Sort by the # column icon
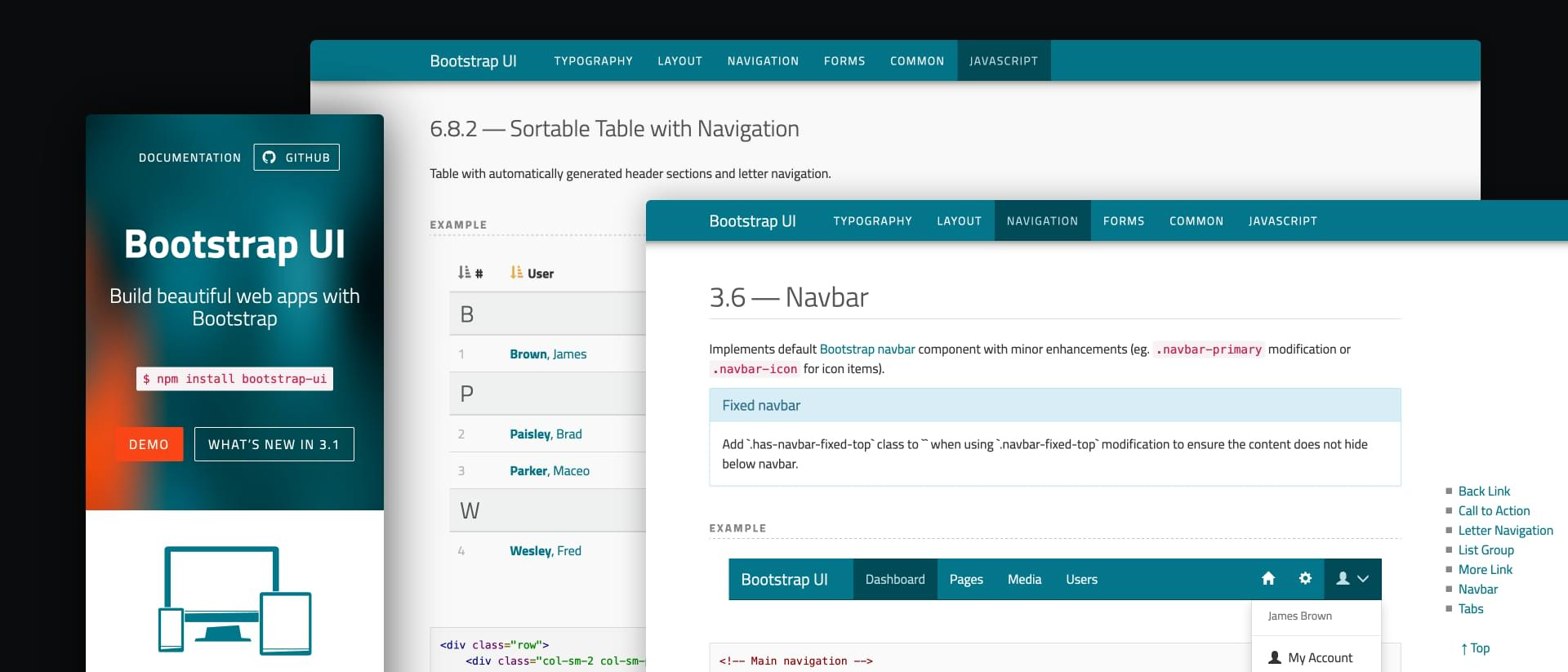The image size is (1568, 672). [464, 273]
